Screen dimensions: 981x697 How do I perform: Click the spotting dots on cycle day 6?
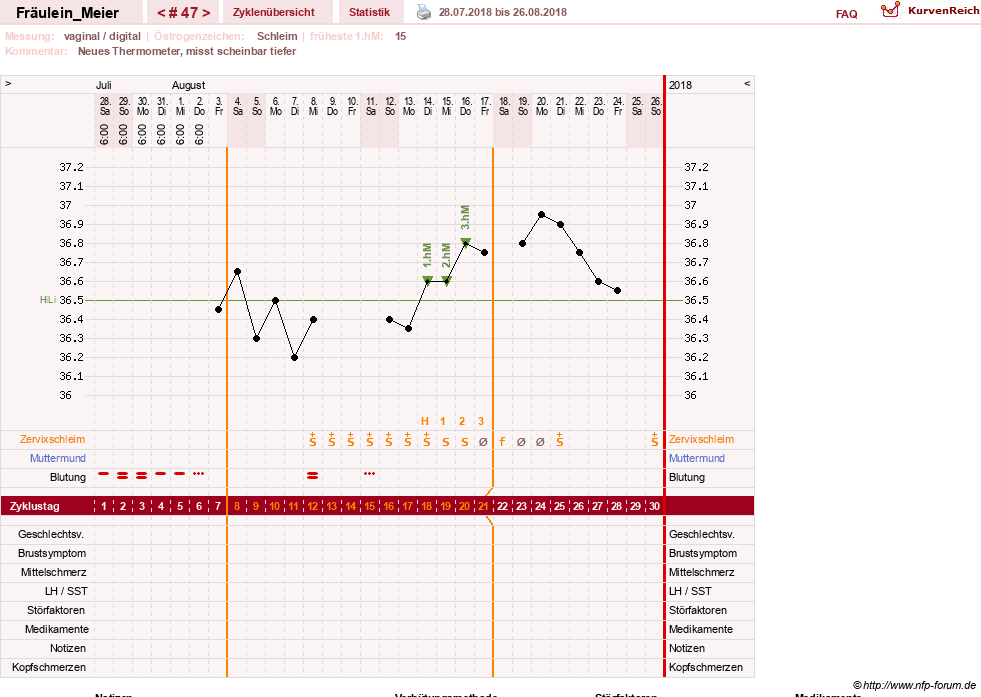click(x=199, y=474)
